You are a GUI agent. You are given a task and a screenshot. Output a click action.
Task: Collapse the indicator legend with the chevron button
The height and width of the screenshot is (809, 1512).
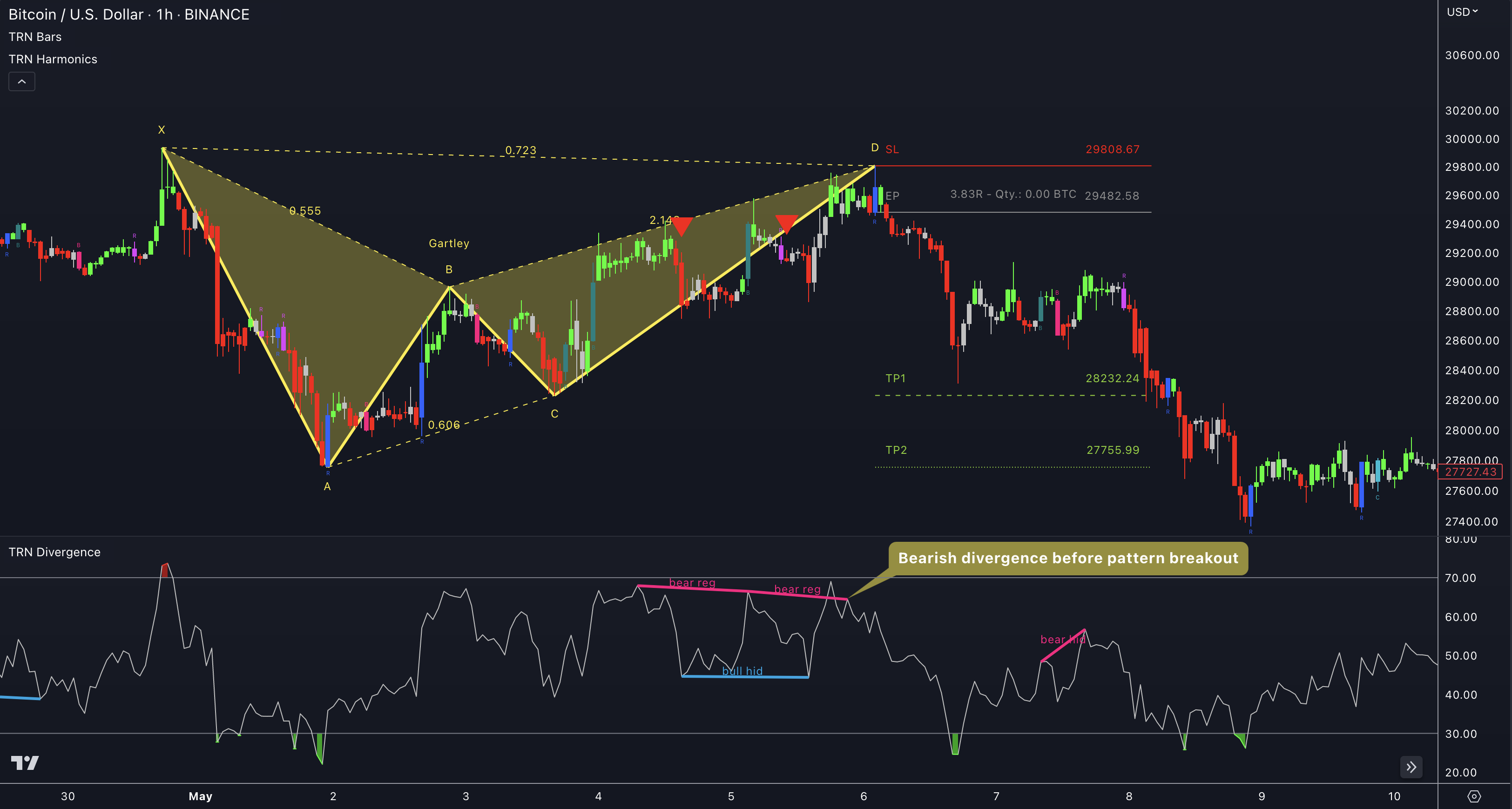22,81
